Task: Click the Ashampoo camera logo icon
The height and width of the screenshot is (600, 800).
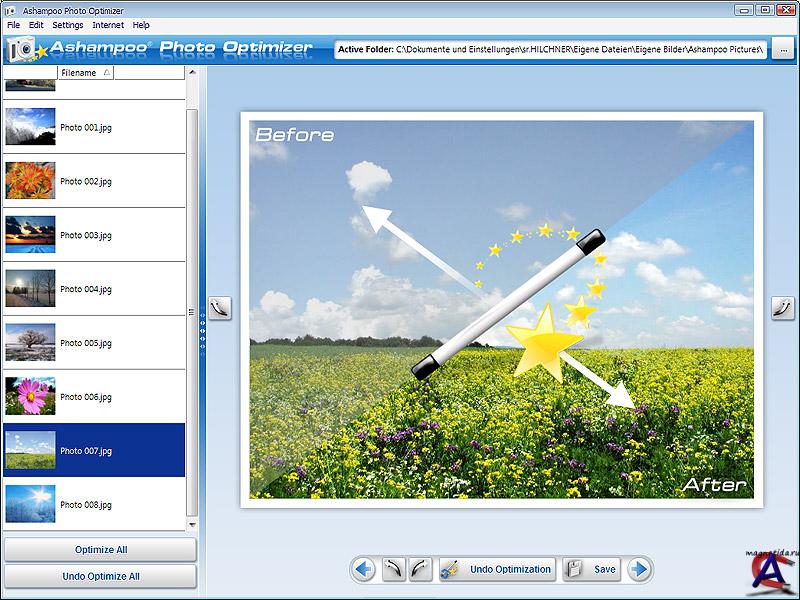Action: [22, 49]
